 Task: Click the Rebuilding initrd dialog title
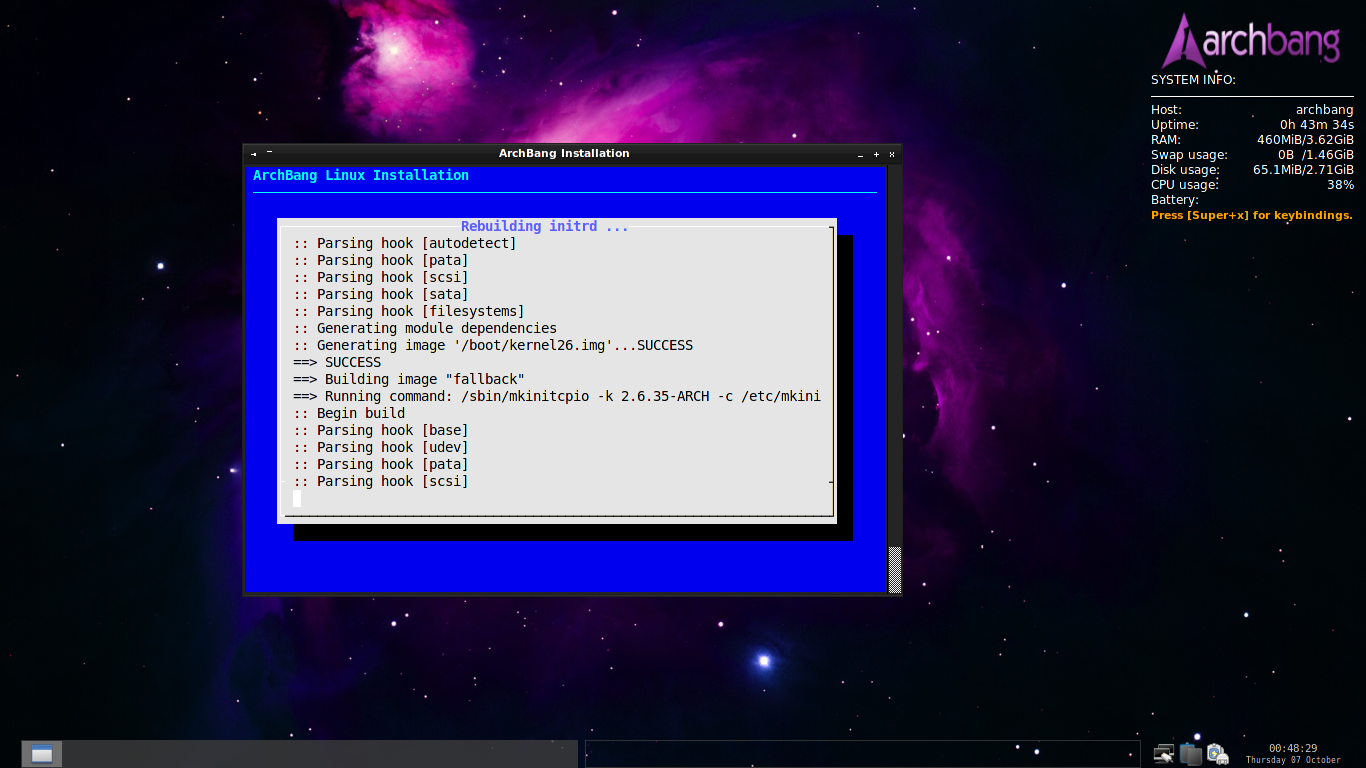pyautogui.click(x=545, y=226)
